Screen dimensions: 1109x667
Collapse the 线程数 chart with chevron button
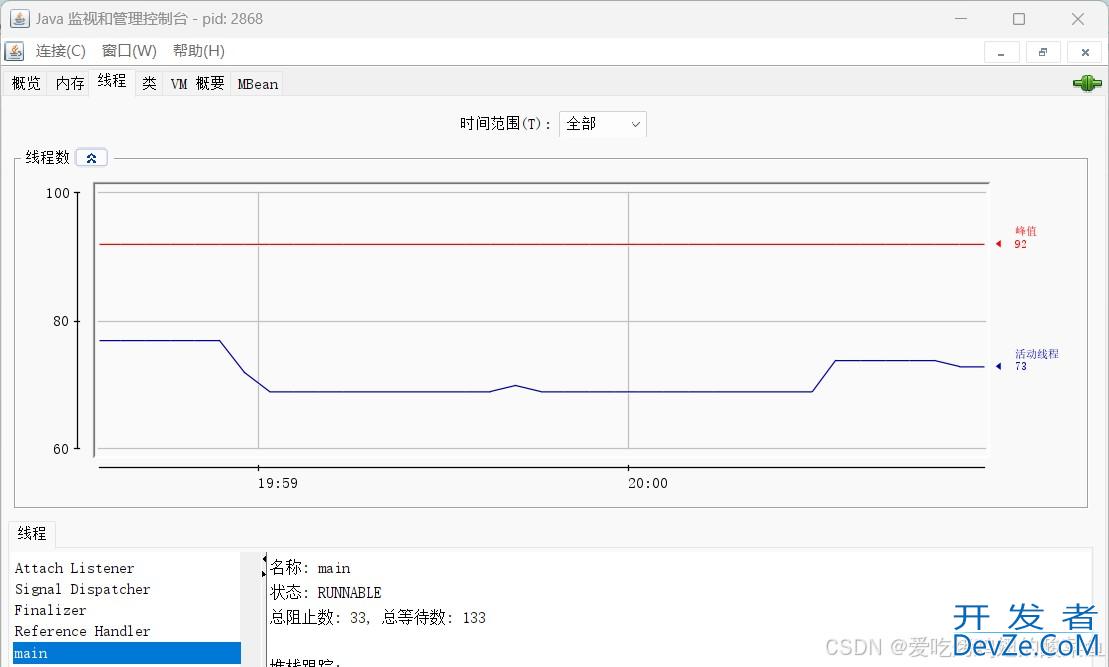(x=91, y=158)
